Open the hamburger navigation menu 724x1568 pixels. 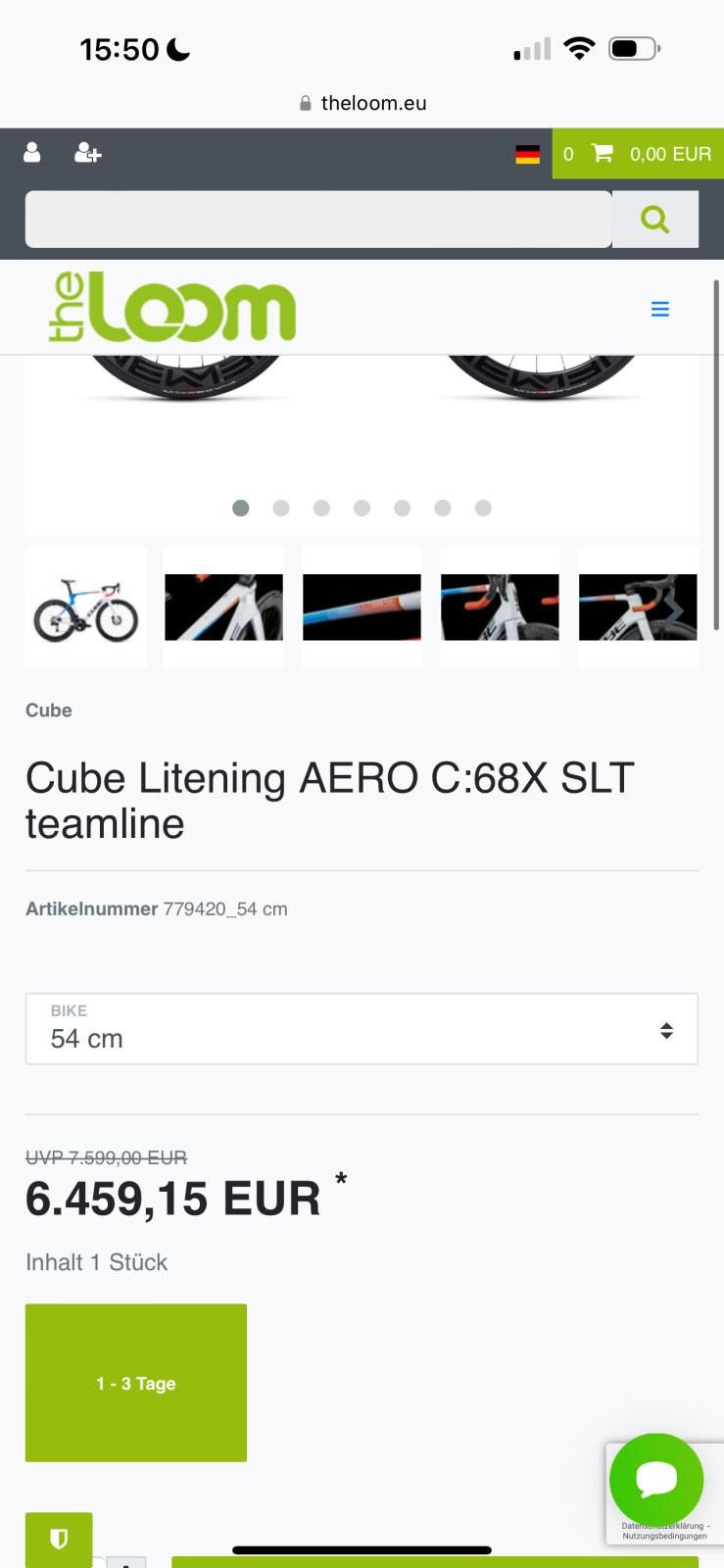coord(660,310)
